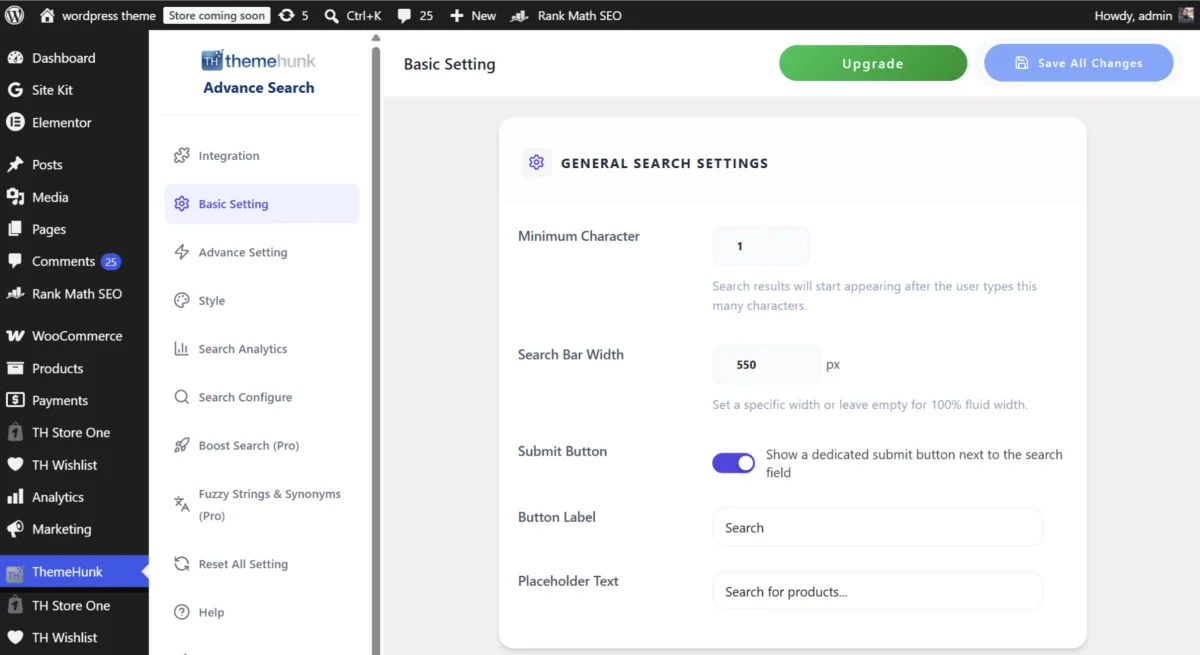This screenshot has height=655, width=1200.
Task: Click the gear icon beside General Search Settings
Action: coord(537,163)
